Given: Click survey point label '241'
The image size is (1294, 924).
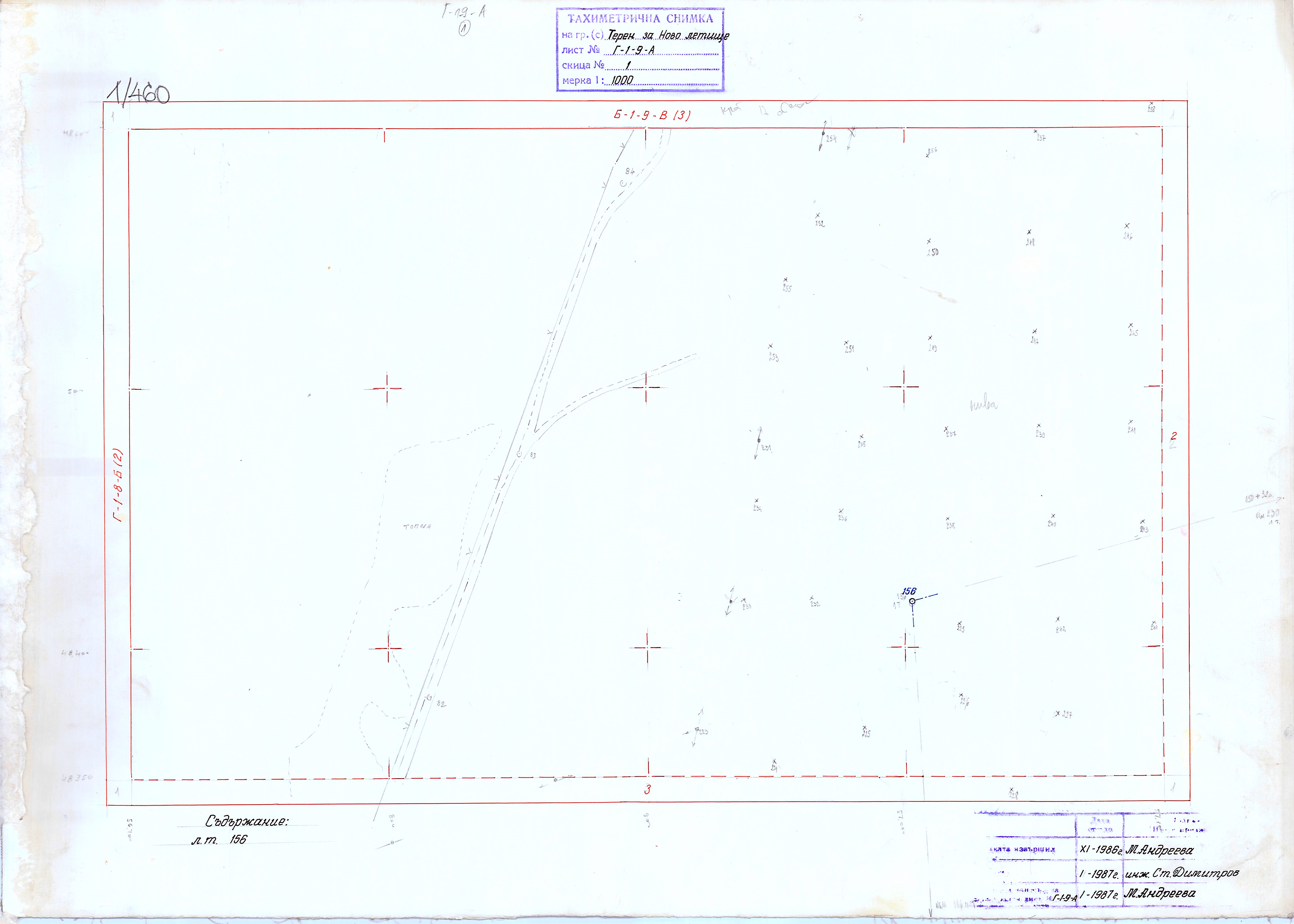Looking at the screenshot, I should pos(1132,430).
